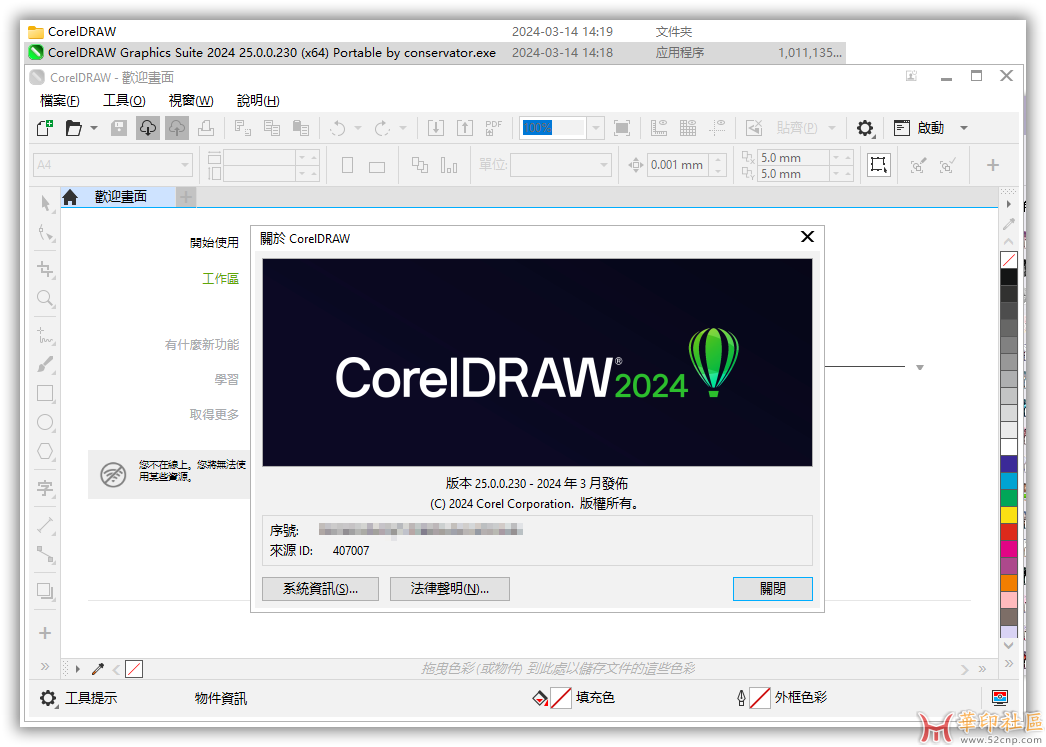Open the 取得更多 welcome link
1046x747 pixels.
(x=214, y=415)
